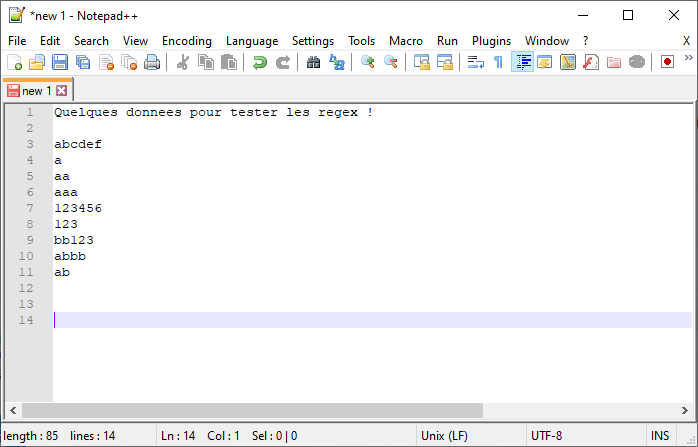Toggle the Word wrap toolbar button
The height and width of the screenshot is (447, 698).
[x=476, y=62]
